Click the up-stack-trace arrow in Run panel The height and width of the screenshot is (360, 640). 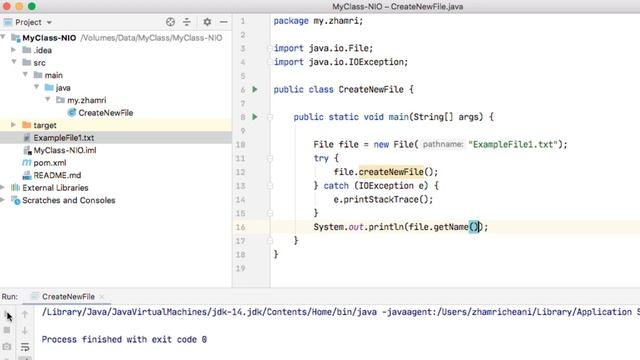(25, 314)
